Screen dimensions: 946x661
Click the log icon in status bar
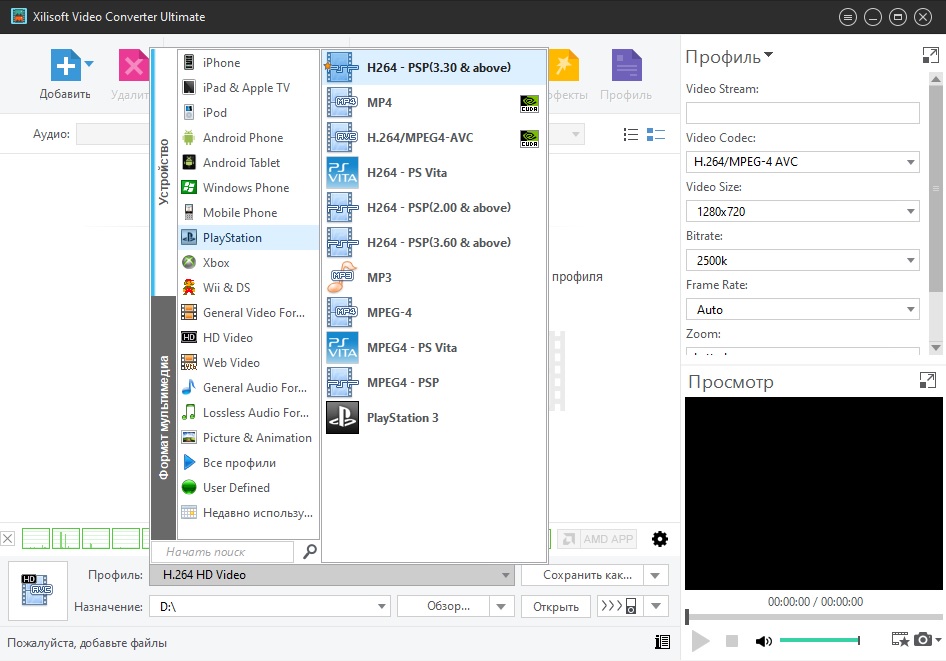tap(662, 642)
